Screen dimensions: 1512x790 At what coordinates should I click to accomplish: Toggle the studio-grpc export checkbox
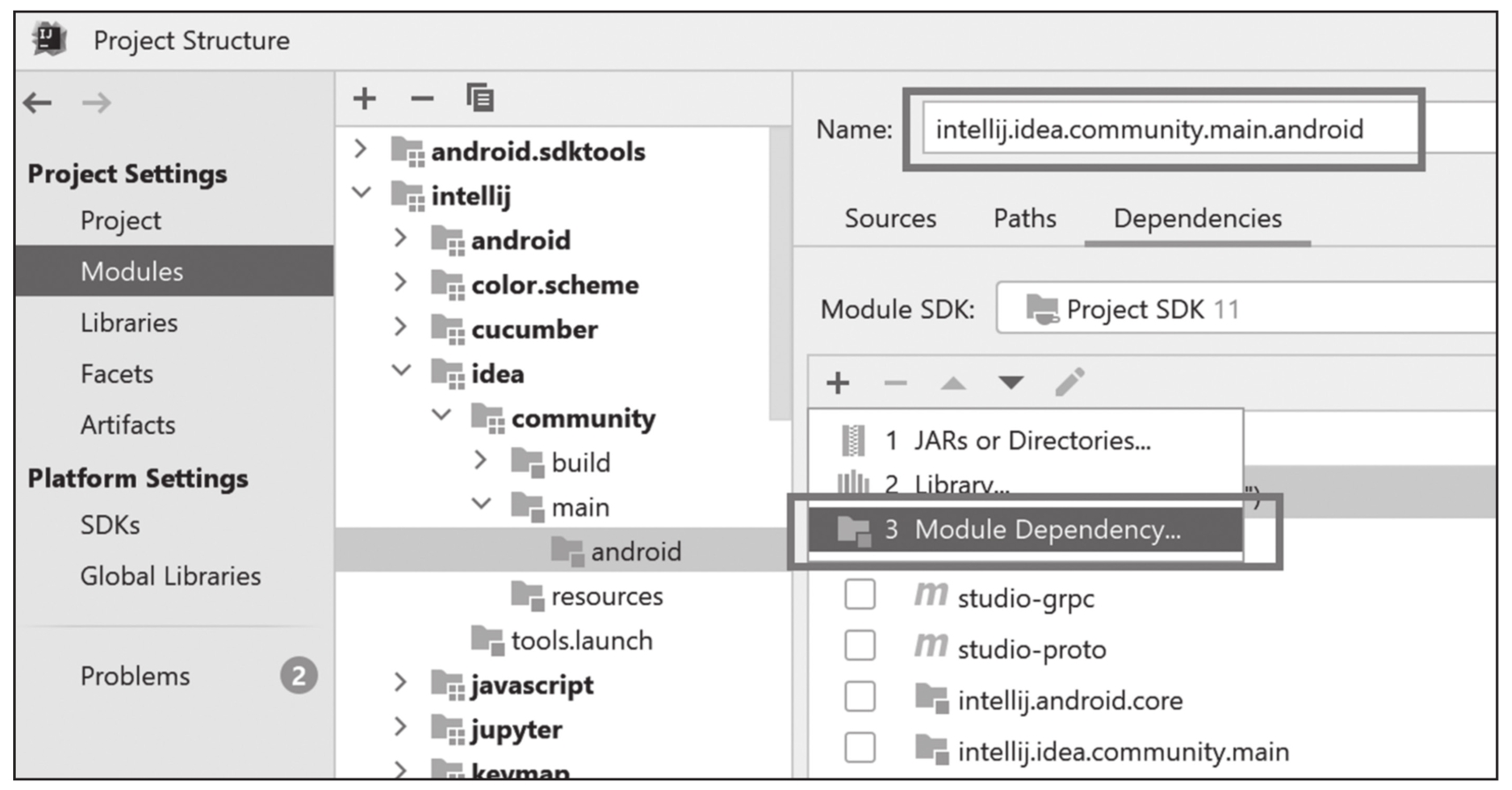tap(860, 595)
